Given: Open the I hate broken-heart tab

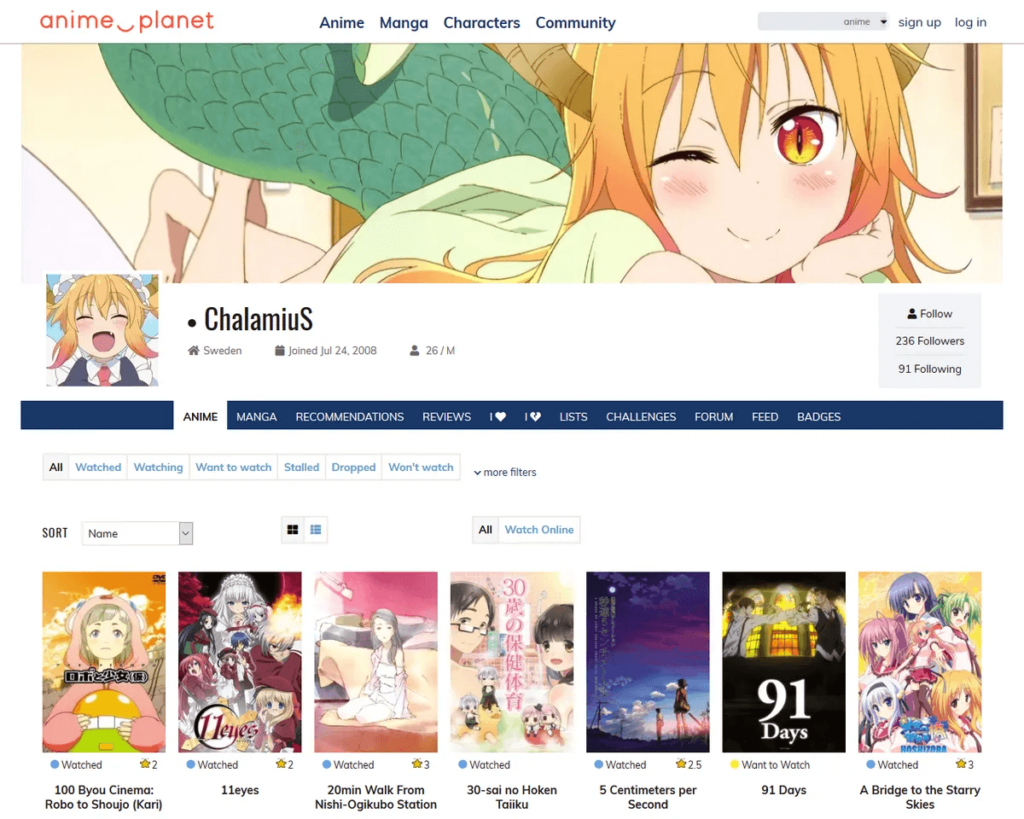Looking at the screenshot, I should coord(533,417).
